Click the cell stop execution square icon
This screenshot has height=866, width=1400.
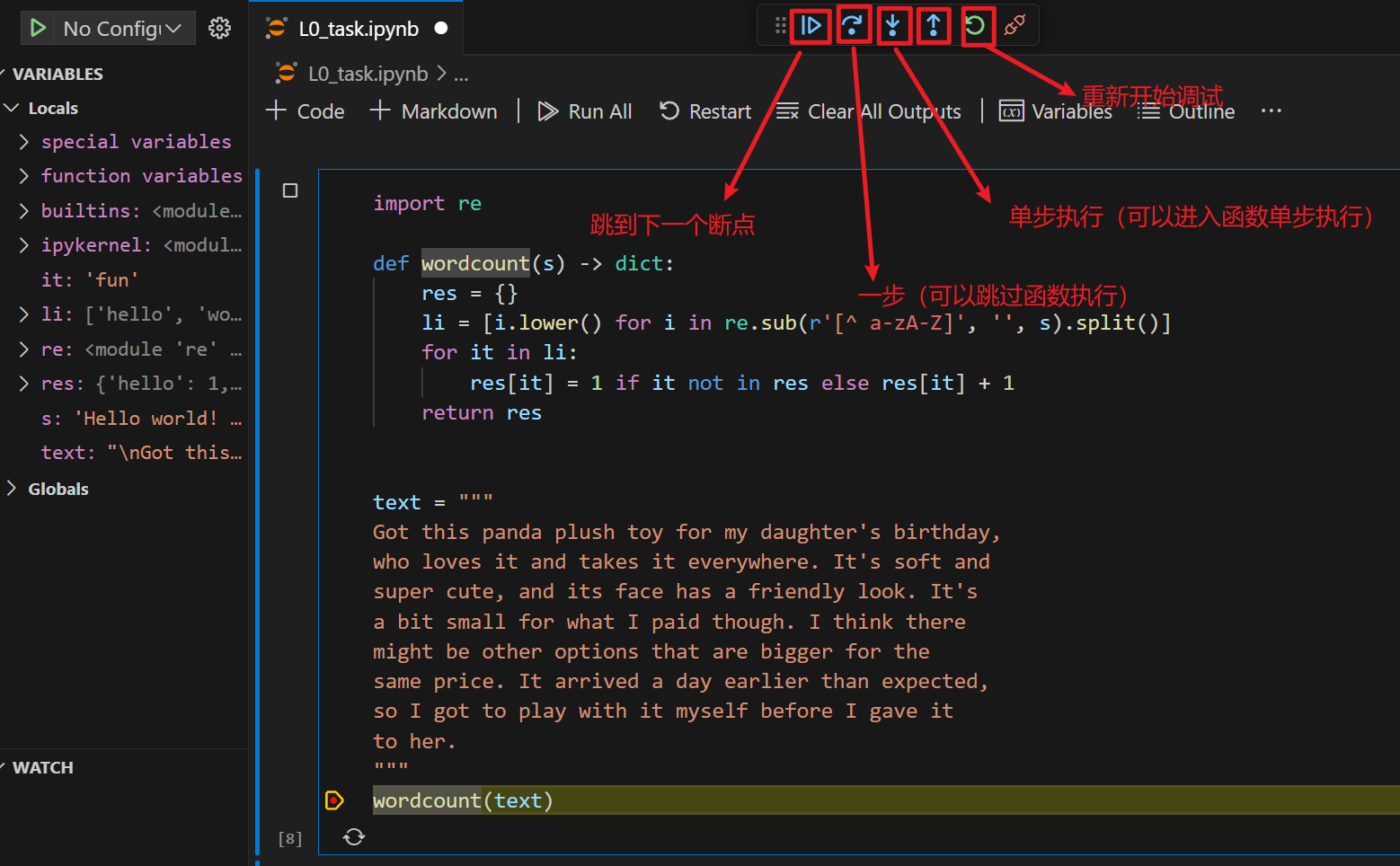coord(290,190)
